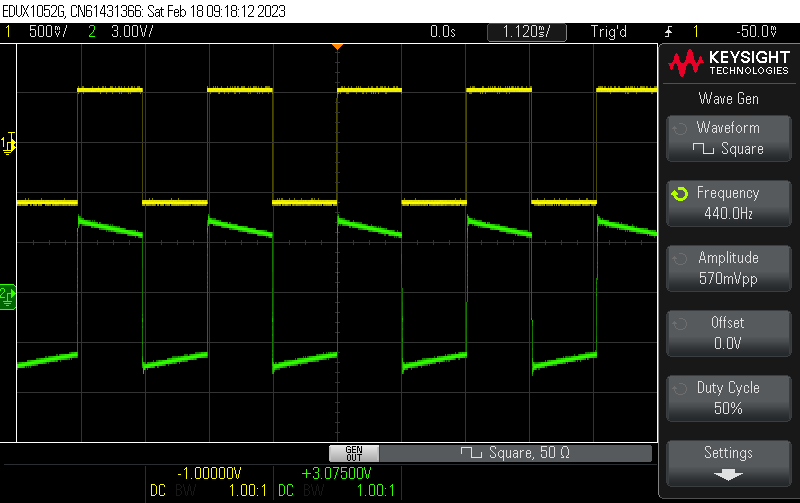Click the square wave icon in Waveform softkey
800x503 pixels.
(703, 149)
